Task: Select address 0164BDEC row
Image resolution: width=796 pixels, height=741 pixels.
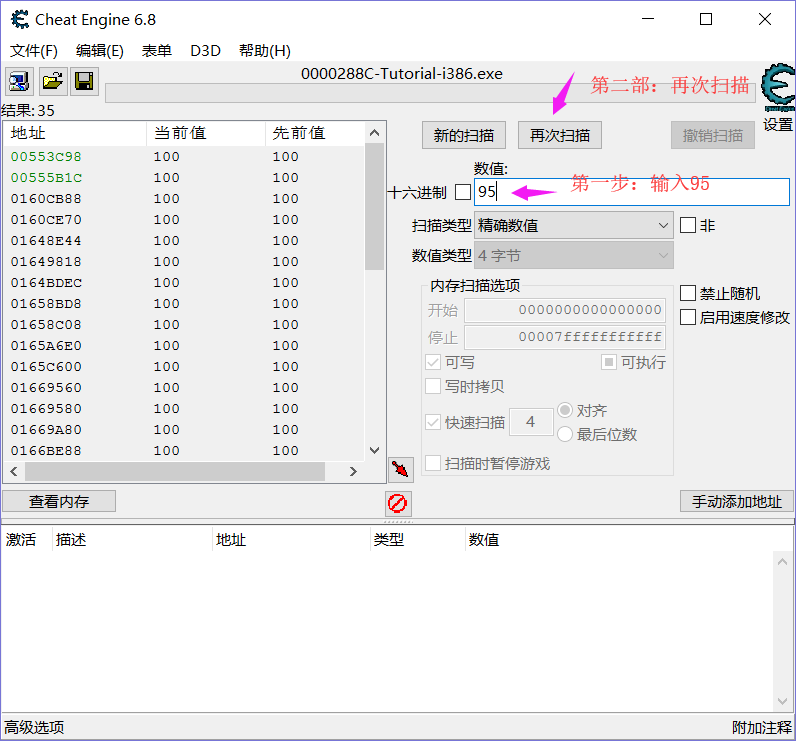Action: coord(184,283)
